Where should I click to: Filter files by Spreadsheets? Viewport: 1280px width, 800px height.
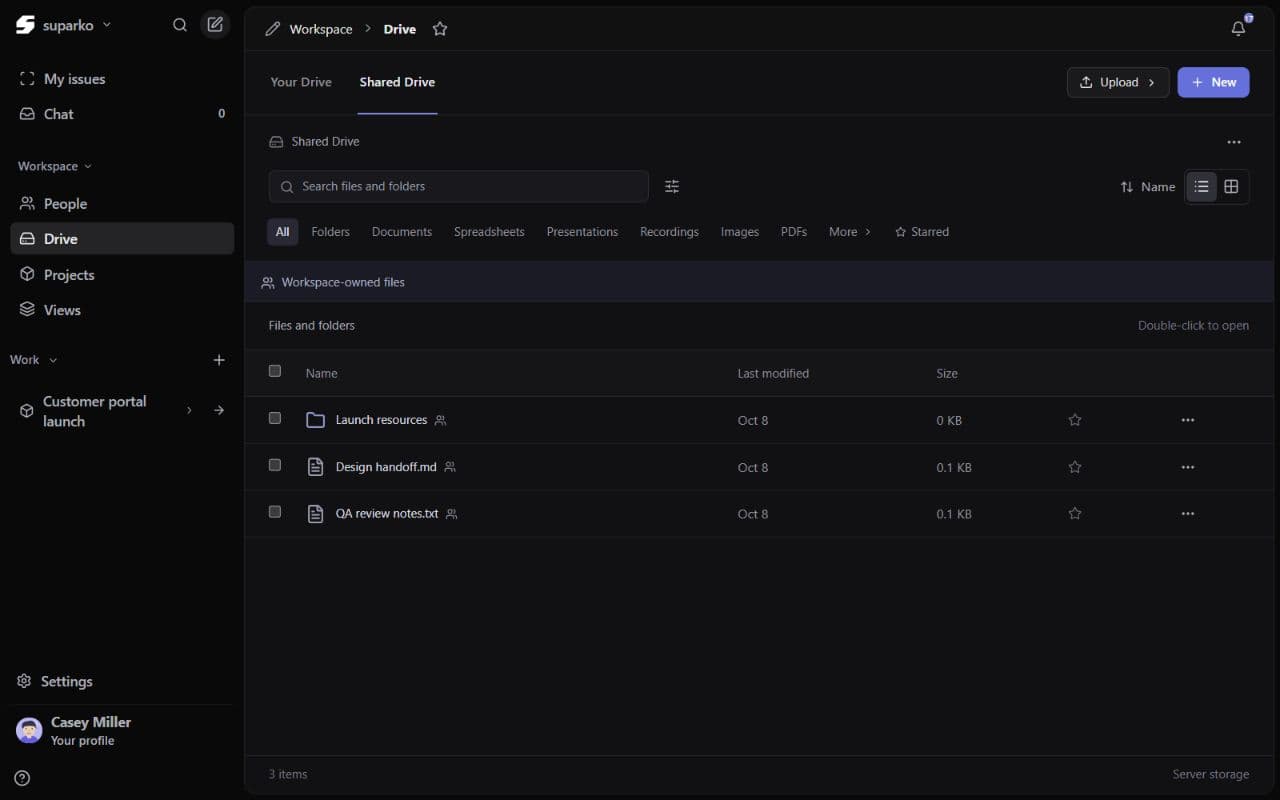pos(489,232)
